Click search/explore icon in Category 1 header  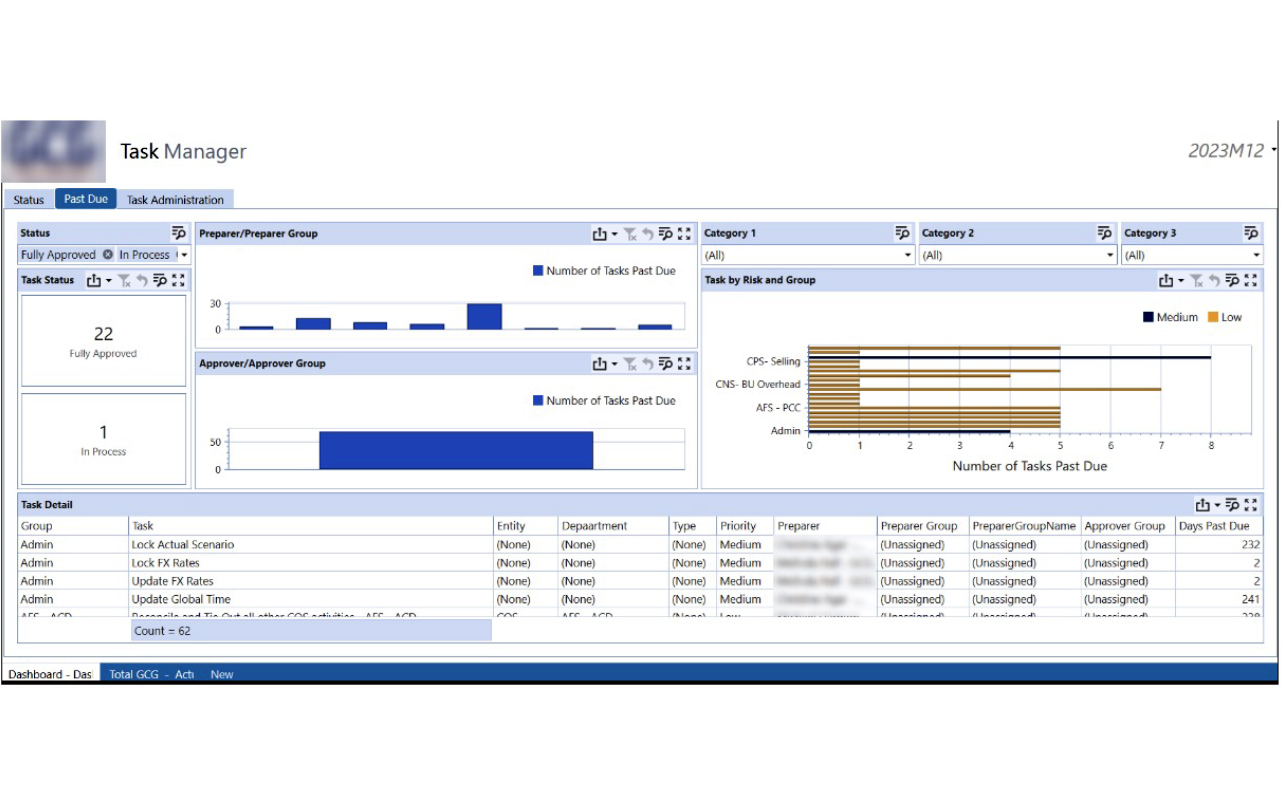pos(902,233)
